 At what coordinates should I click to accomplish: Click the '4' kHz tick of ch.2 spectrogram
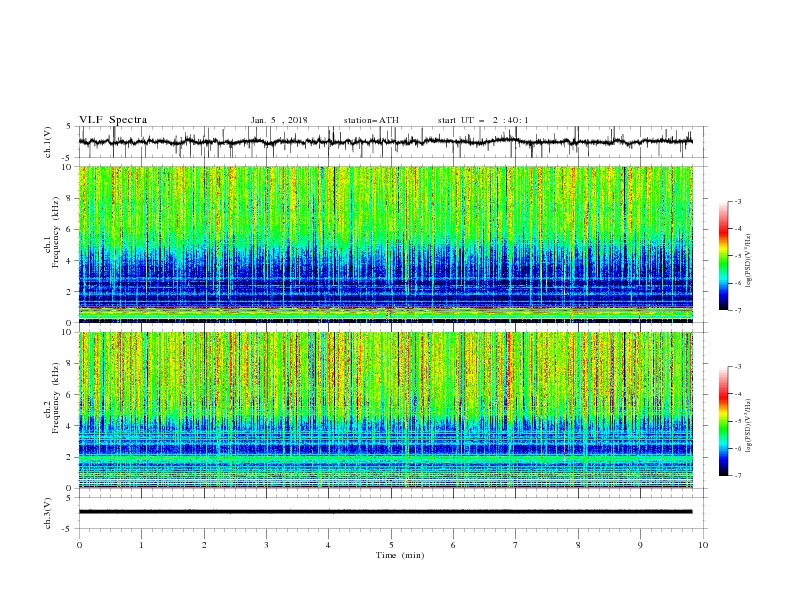70,426
